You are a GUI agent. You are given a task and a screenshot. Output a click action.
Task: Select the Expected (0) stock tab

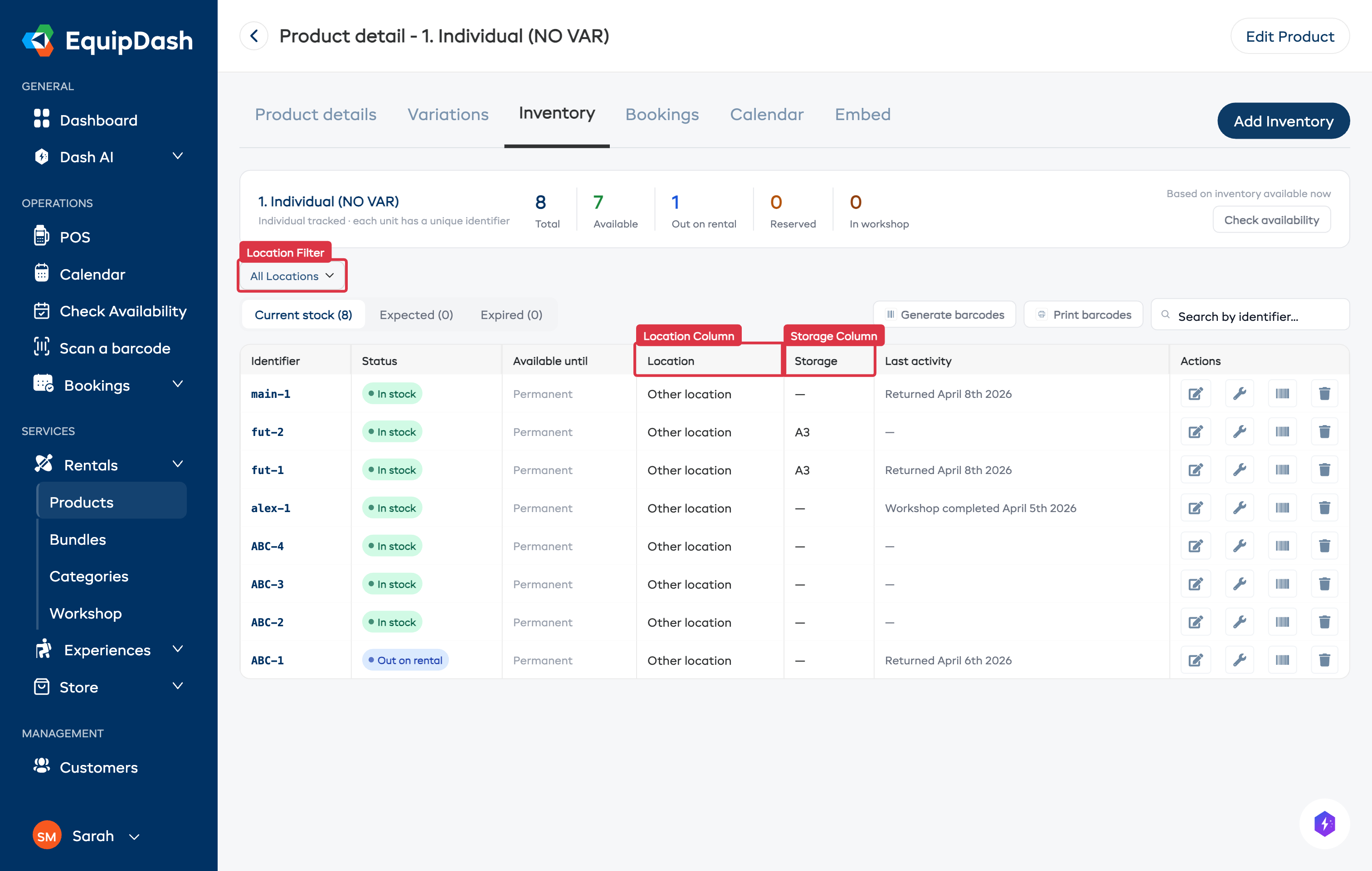point(416,315)
